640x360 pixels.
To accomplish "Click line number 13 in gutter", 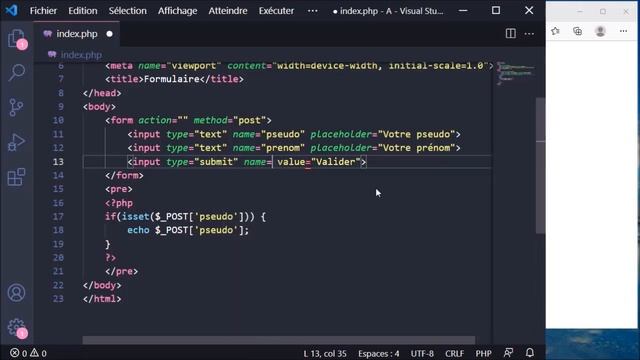I will [58, 162].
